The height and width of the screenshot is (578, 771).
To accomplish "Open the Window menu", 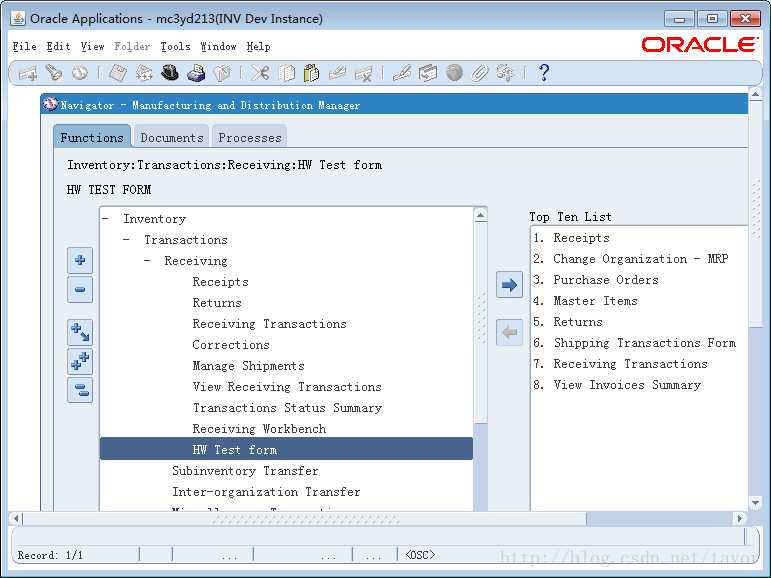I will pyautogui.click(x=218, y=47).
